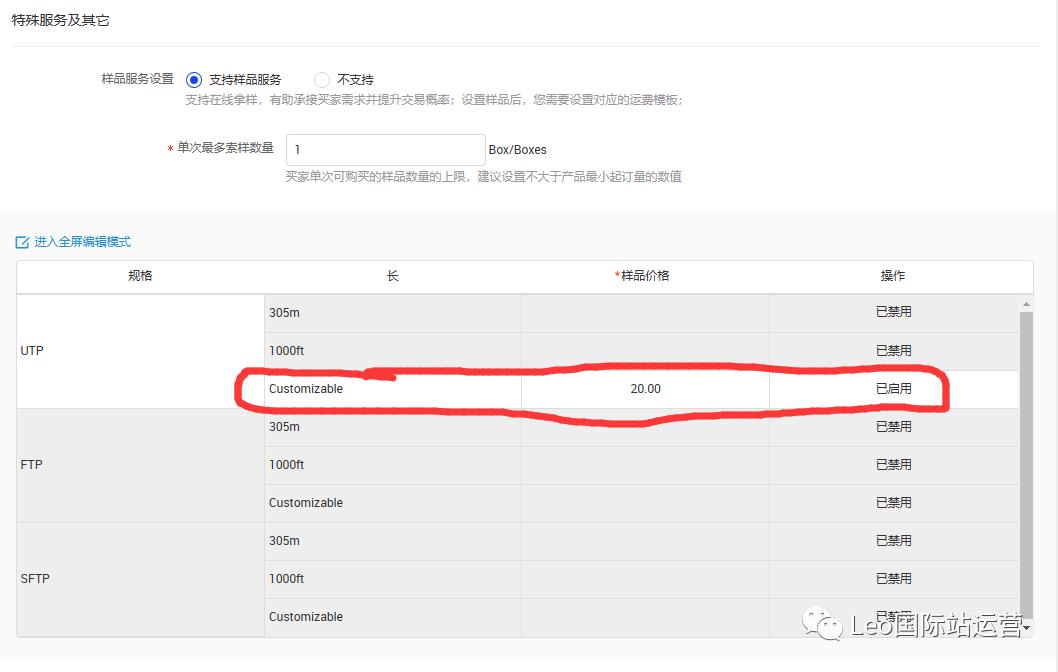This screenshot has height=672, width=1058.
Task: Select the 支持样品服务 radio option
Action: pyautogui.click(x=194, y=79)
